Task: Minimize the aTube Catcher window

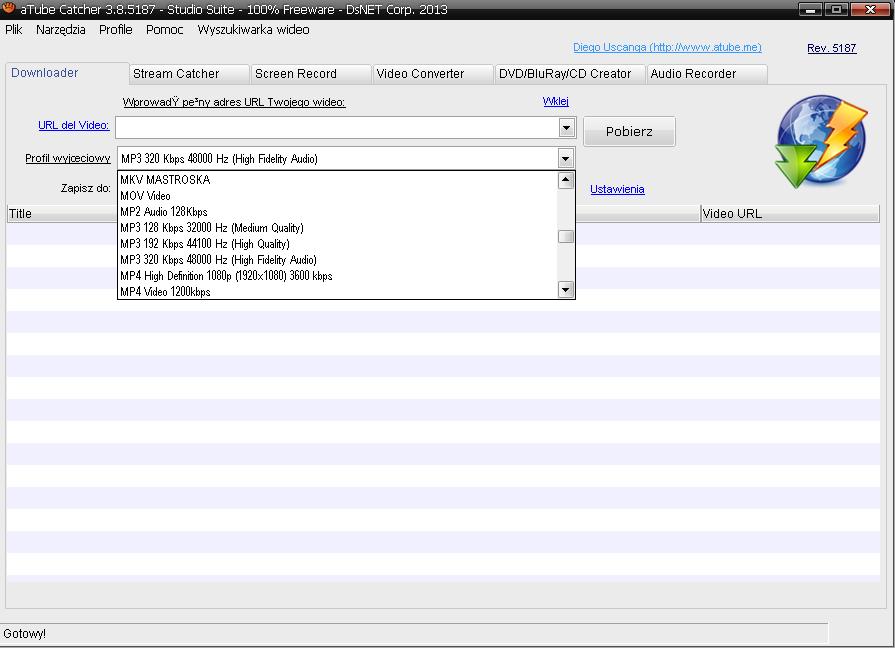Action: point(810,9)
